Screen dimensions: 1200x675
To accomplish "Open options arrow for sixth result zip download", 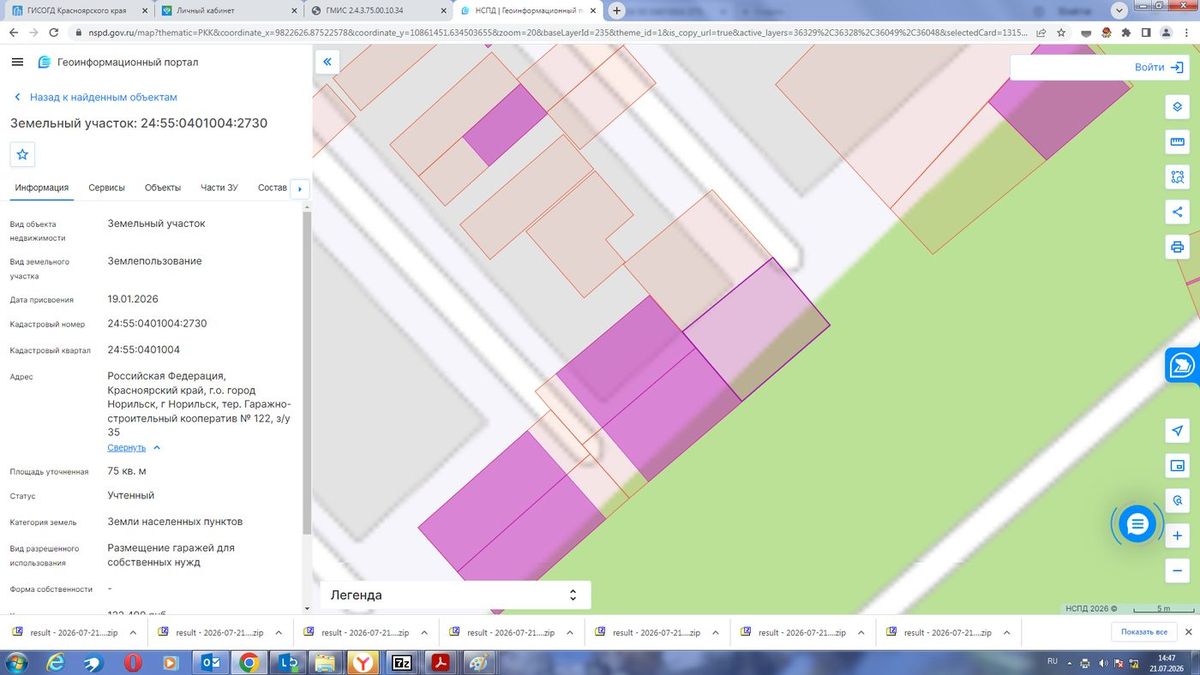I will [x=861, y=633].
